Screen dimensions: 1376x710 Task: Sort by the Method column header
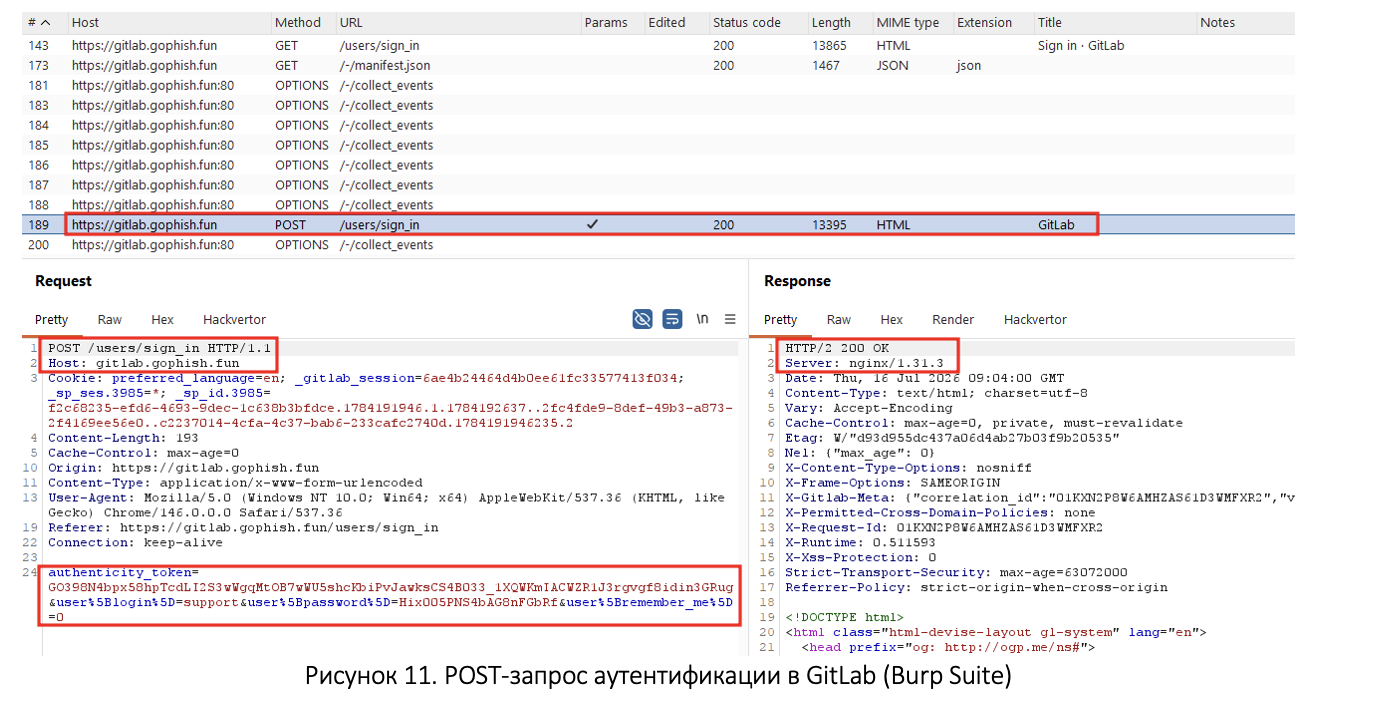[x=303, y=22]
